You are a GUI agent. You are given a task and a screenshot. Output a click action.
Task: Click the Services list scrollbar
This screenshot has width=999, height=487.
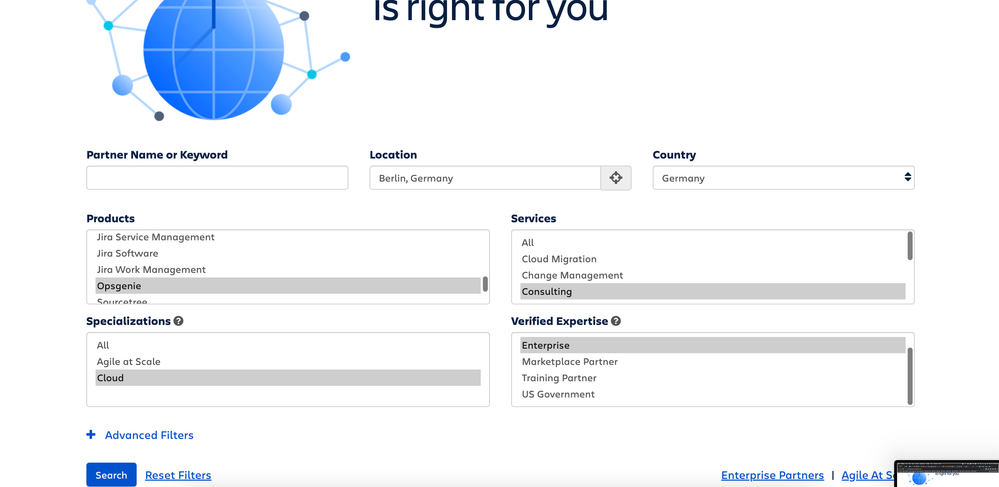910,245
